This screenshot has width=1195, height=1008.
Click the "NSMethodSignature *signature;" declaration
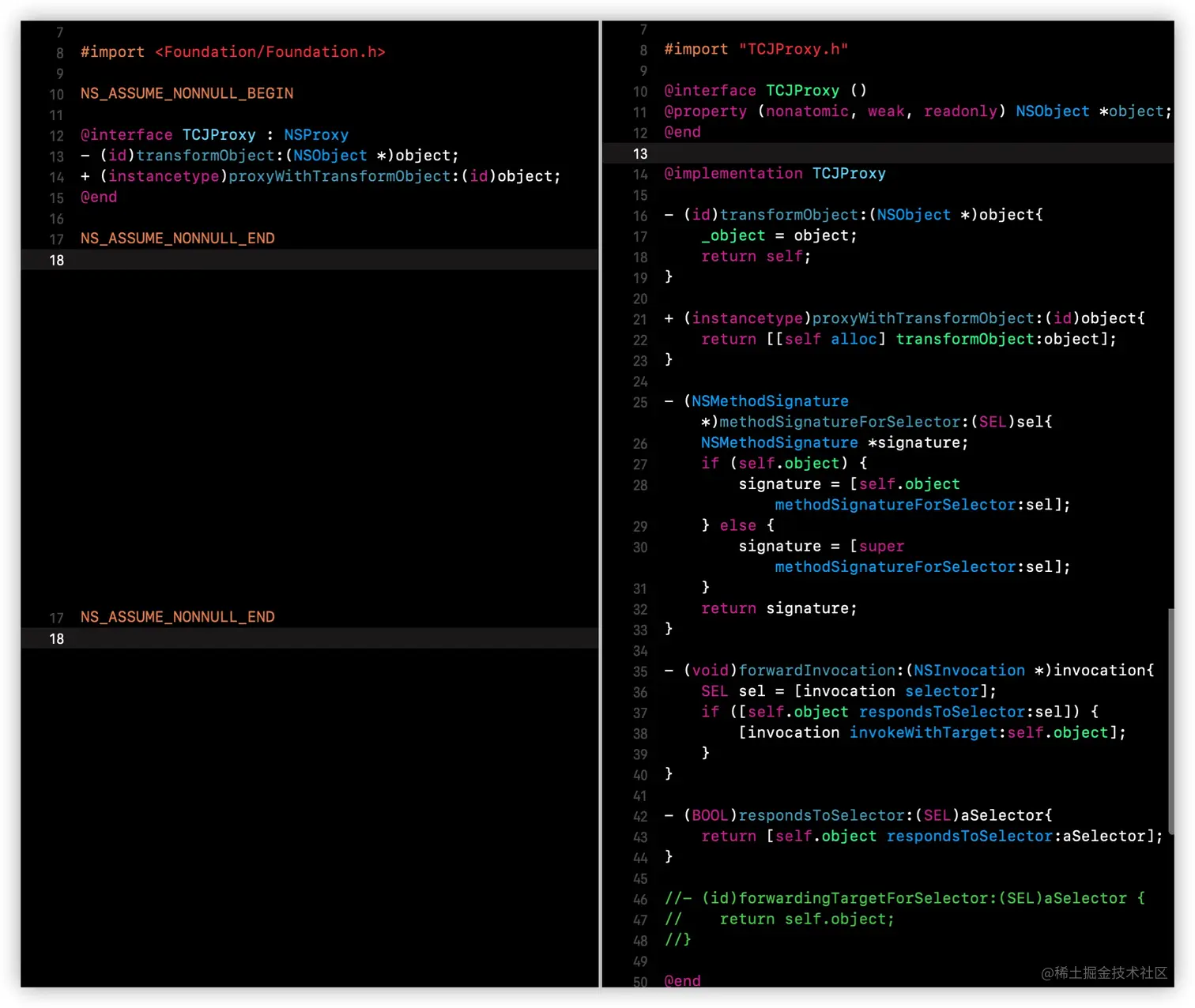coord(835,442)
